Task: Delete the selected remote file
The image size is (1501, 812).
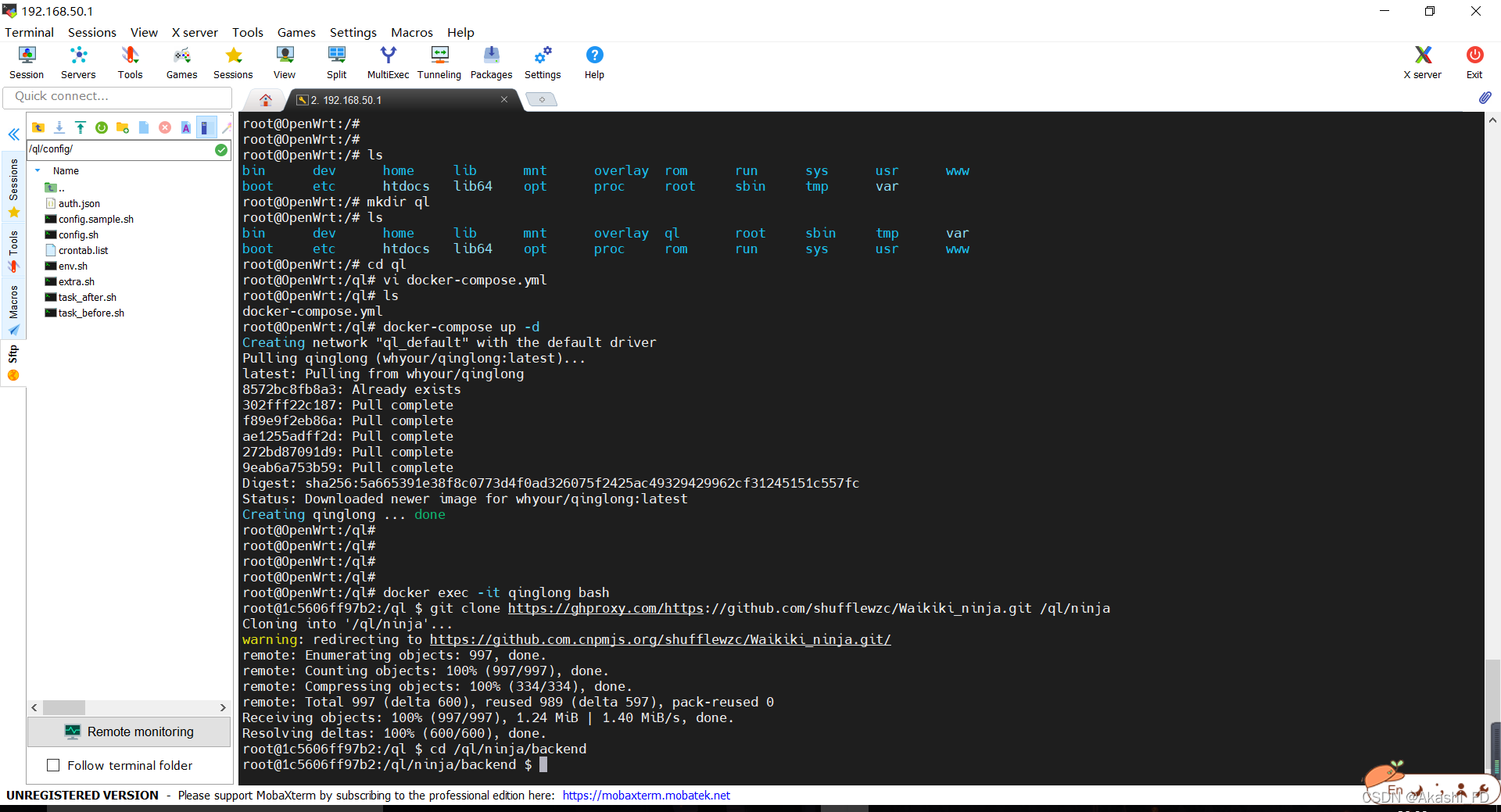Action: (164, 127)
